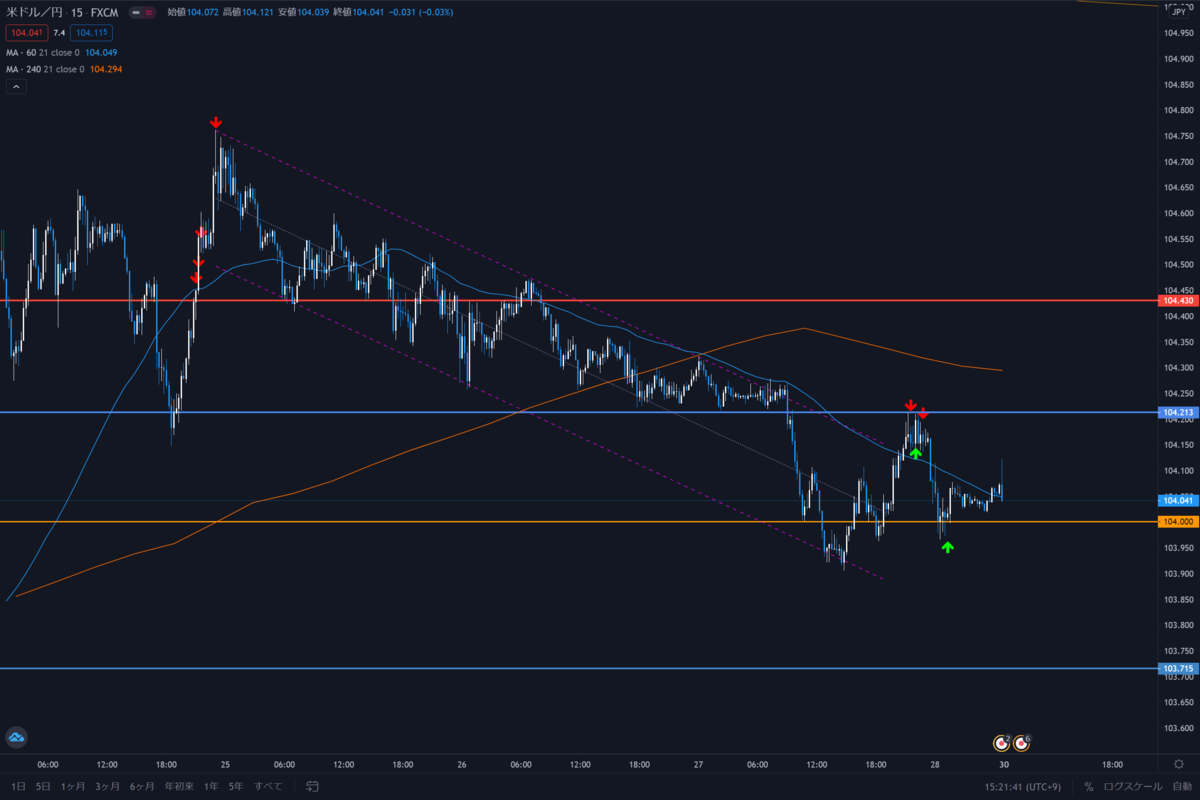The height and width of the screenshot is (800, 1200).
Task: Set range to 1年
Action: coord(210,786)
